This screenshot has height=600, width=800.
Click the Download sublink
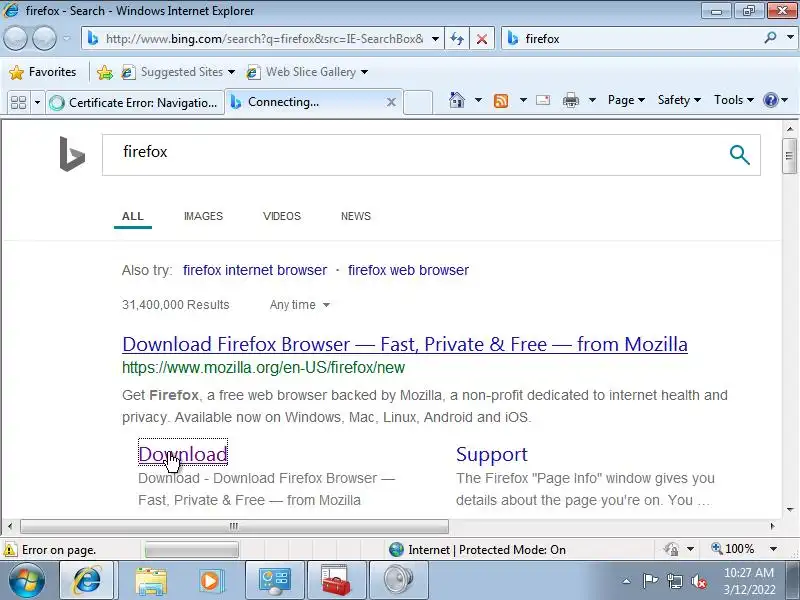[183, 454]
